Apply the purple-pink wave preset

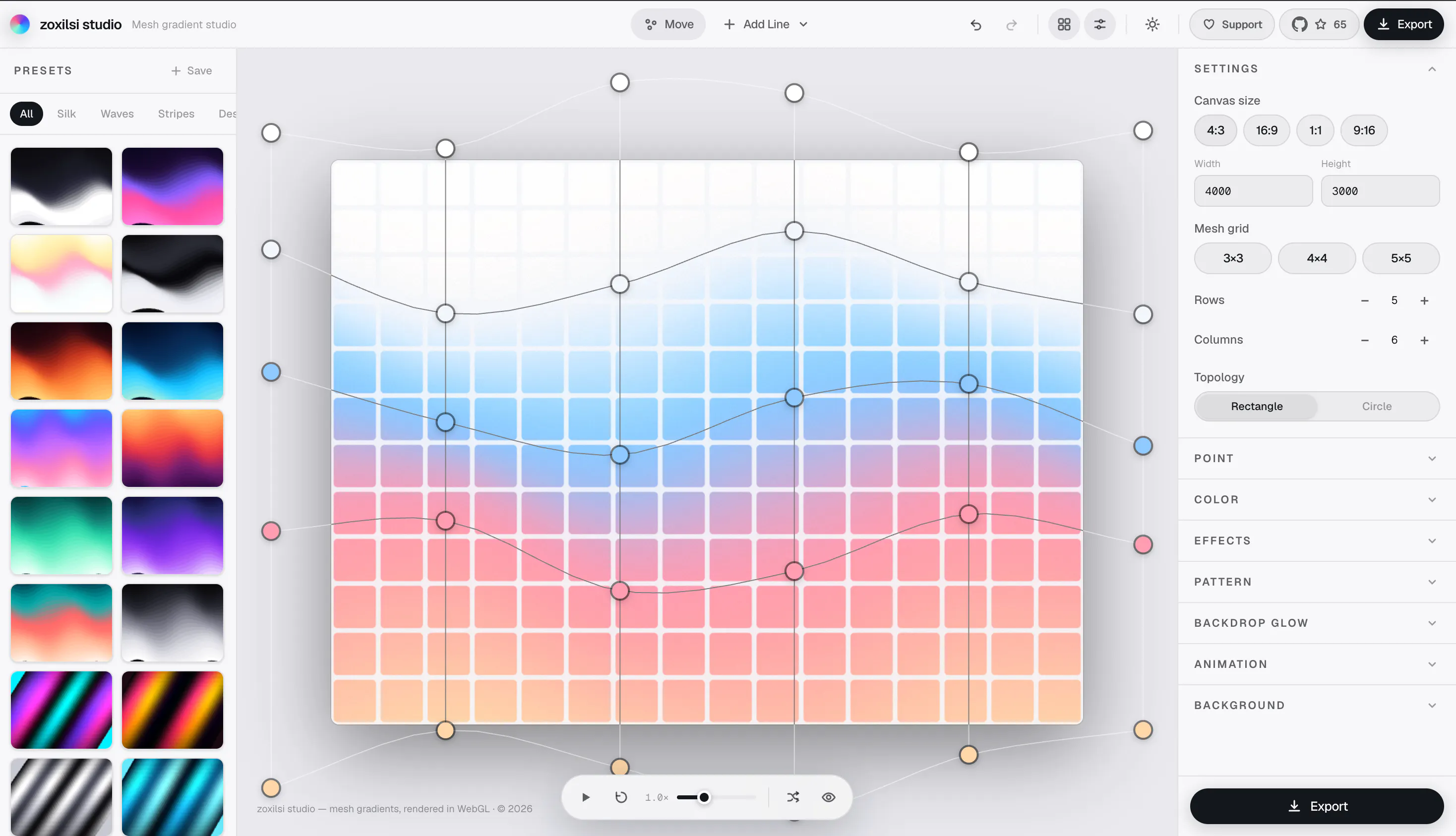click(172, 186)
